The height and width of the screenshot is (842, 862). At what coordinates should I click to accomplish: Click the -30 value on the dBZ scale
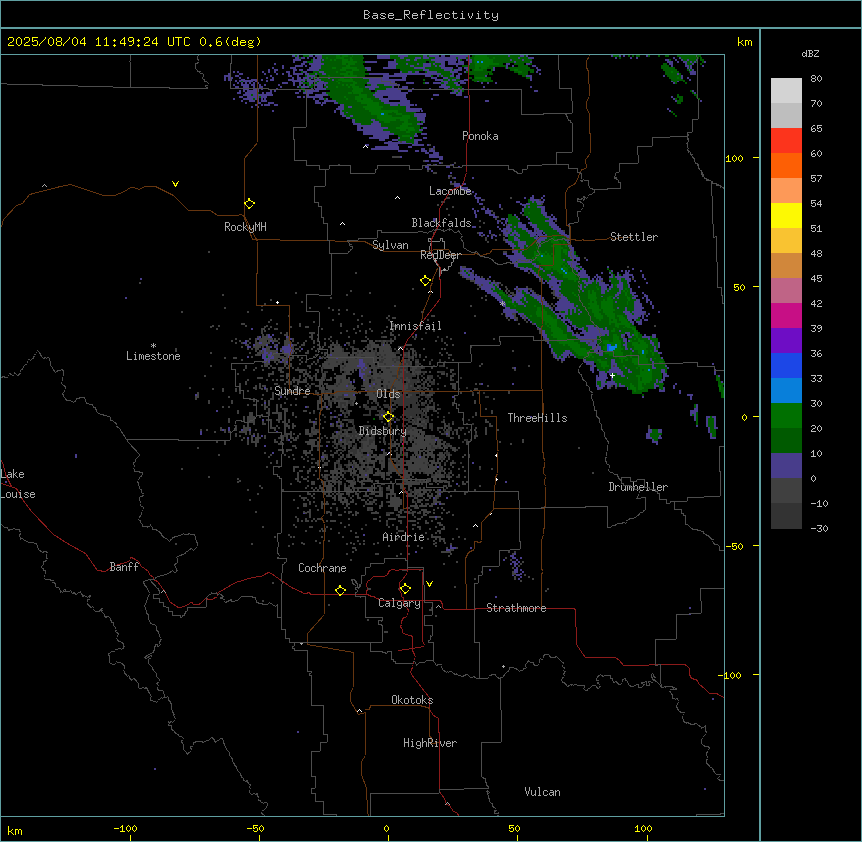[x=819, y=528]
